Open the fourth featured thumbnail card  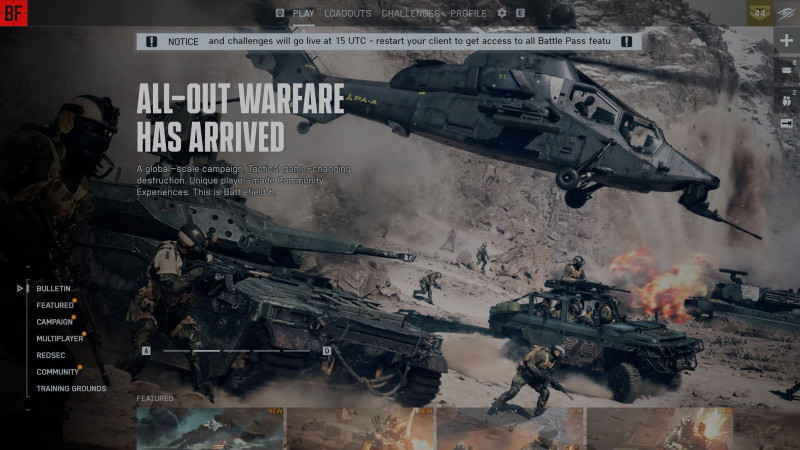[x=660, y=429]
